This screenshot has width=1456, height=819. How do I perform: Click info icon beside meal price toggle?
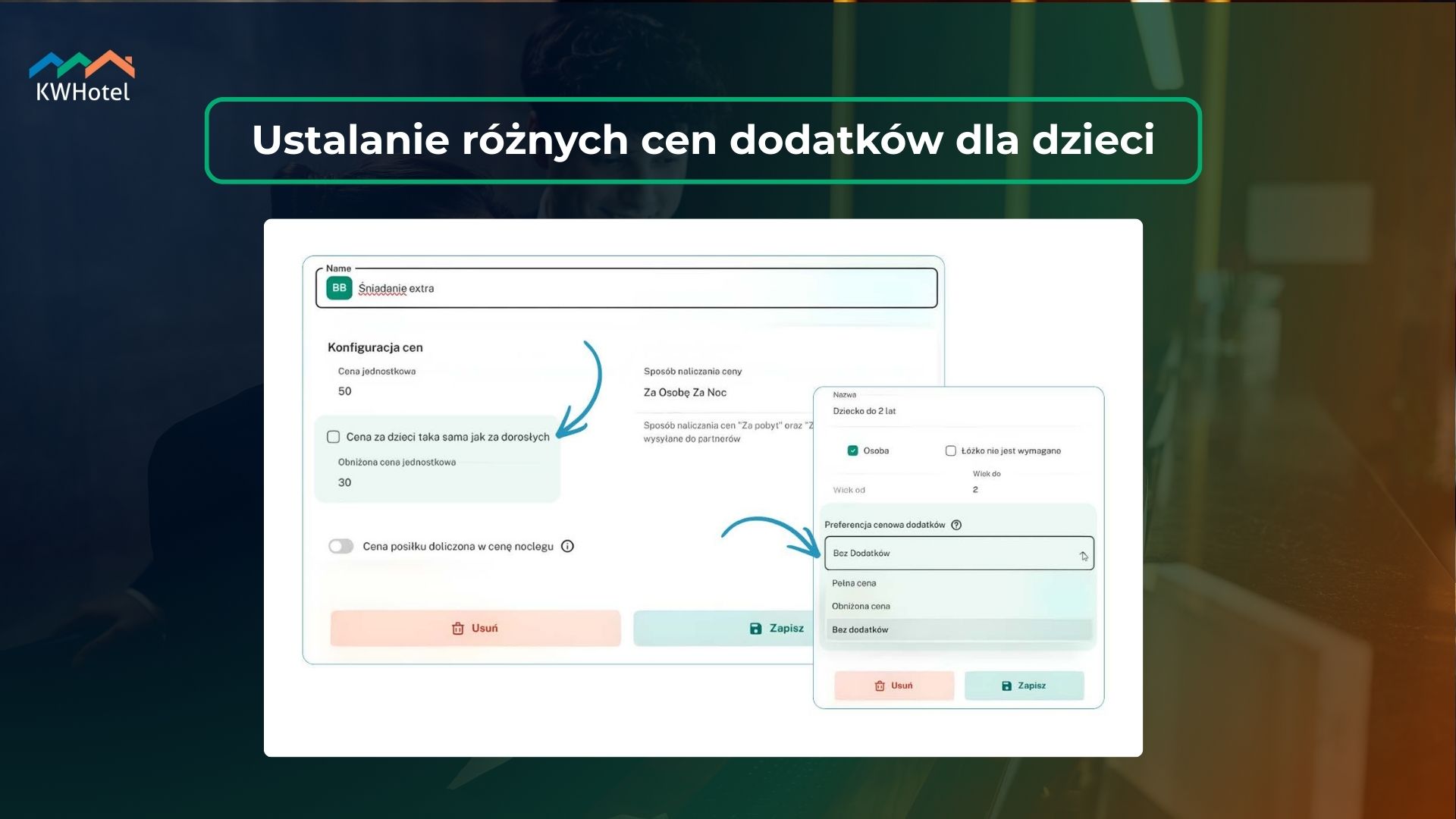[x=567, y=546]
